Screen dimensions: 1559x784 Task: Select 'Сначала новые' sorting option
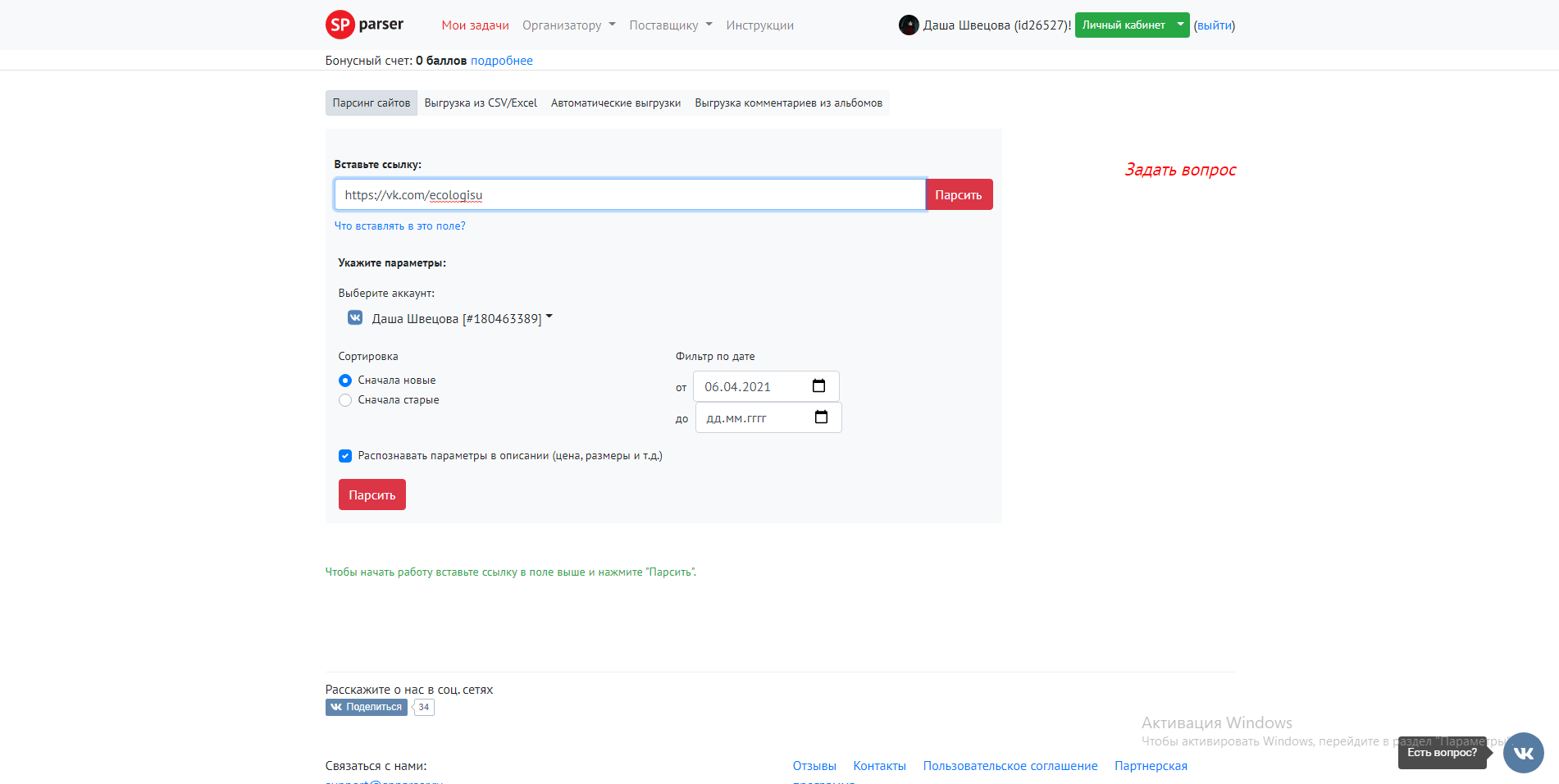pos(345,381)
